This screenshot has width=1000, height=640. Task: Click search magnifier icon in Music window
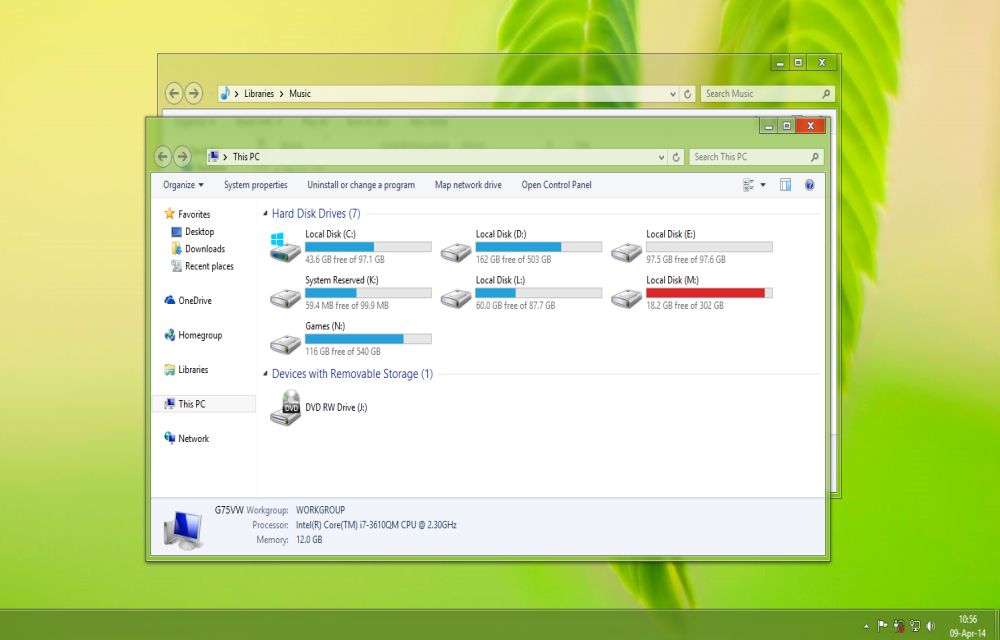(x=826, y=94)
